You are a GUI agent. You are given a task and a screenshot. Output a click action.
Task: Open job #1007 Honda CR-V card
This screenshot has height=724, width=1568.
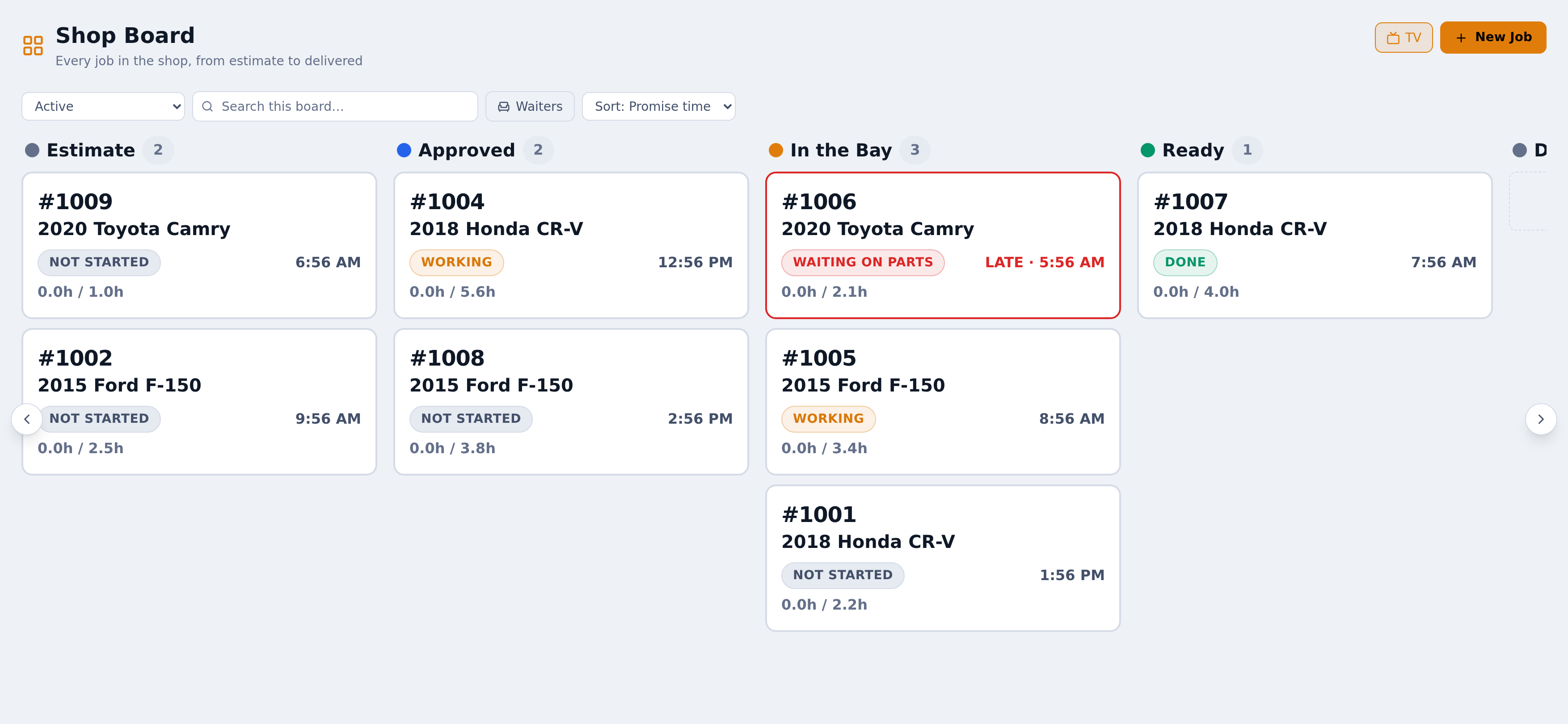pyautogui.click(x=1314, y=245)
